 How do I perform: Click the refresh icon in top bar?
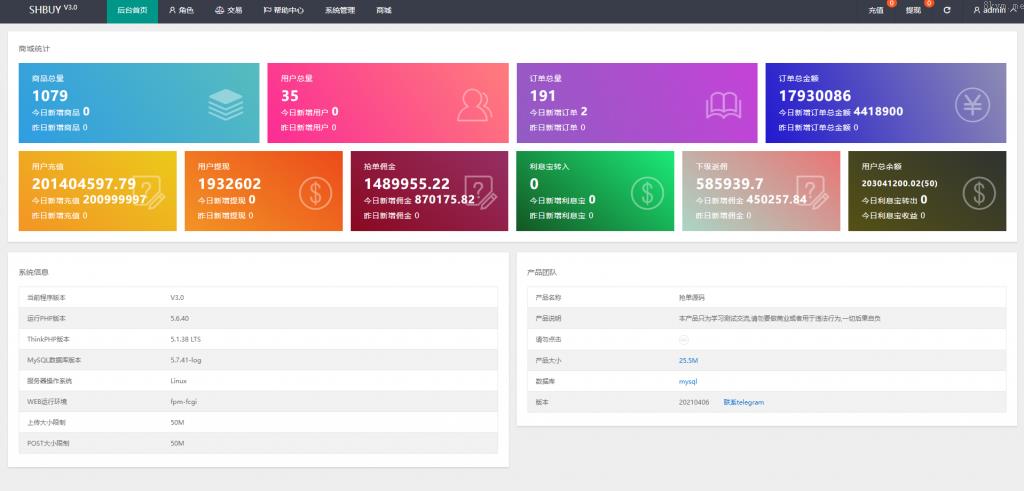click(x=946, y=10)
